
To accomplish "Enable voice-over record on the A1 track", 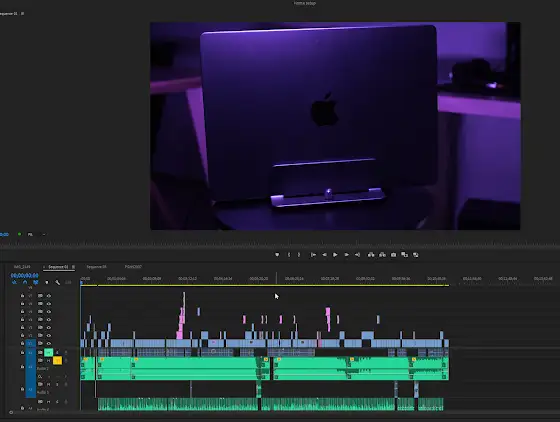I will tap(66, 352).
